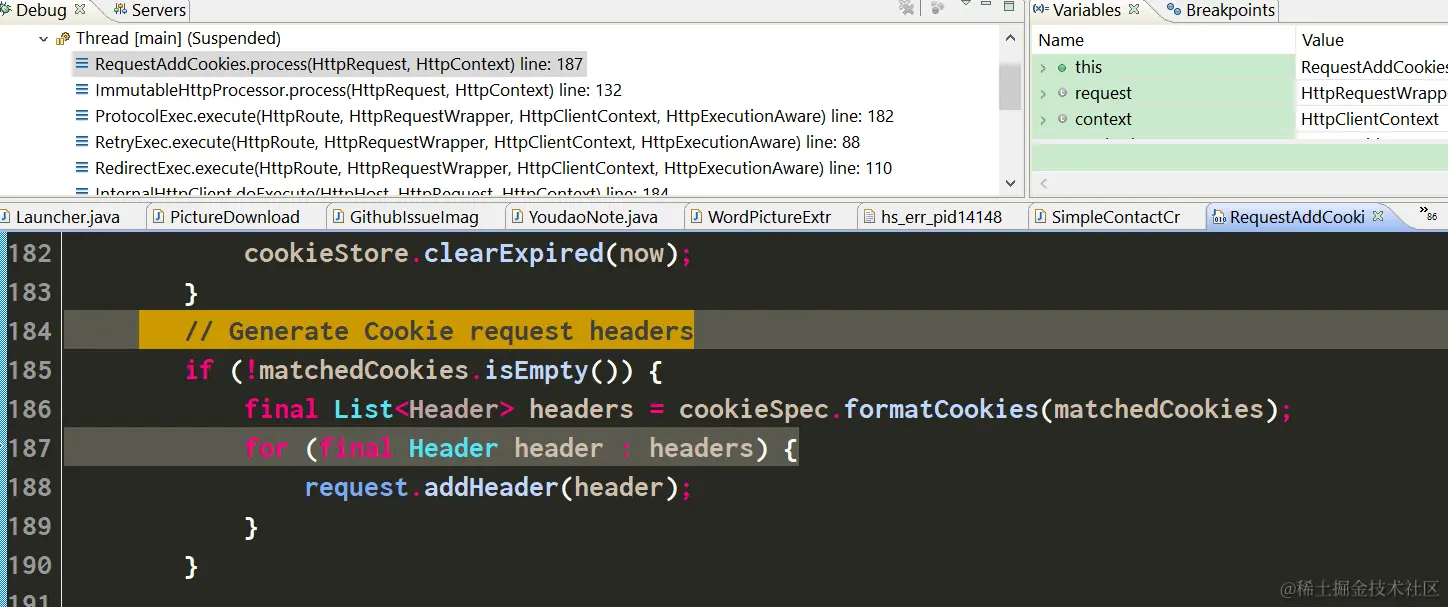Select RequestAddCookies.process stack frame line 187

pyautogui.click(x=339, y=64)
